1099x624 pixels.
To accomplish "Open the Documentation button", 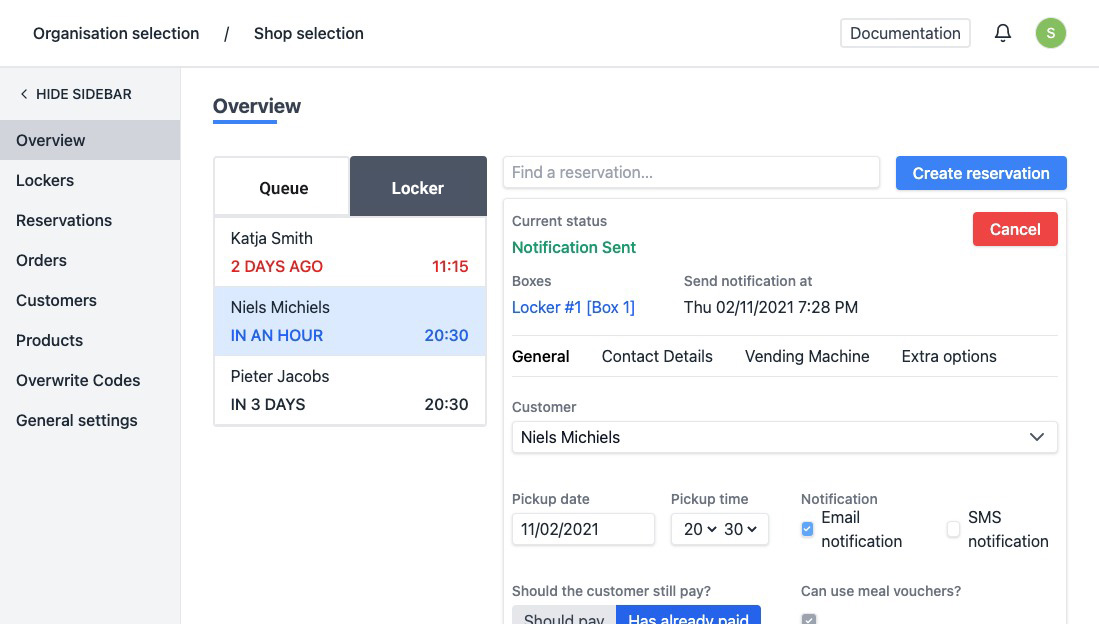I will click(904, 33).
